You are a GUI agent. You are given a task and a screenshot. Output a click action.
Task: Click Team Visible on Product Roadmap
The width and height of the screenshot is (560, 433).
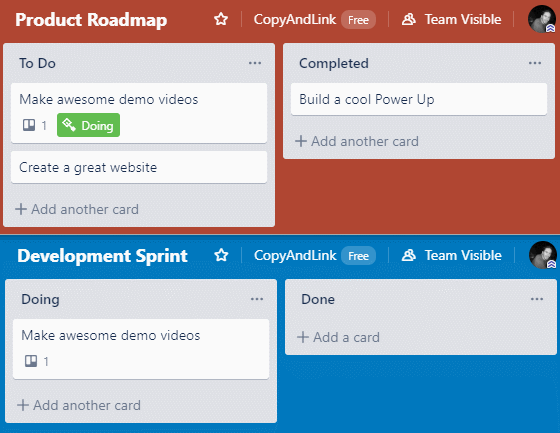point(451,19)
